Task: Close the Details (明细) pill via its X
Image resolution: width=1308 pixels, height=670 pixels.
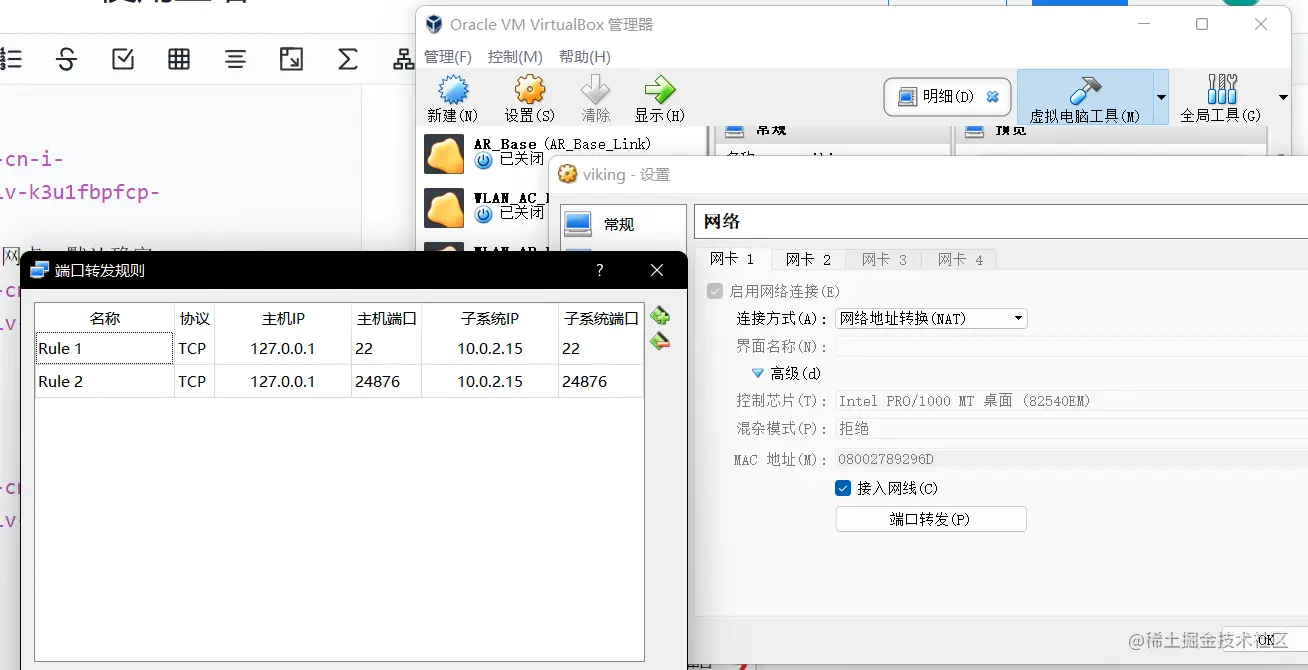Action: (992, 97)
